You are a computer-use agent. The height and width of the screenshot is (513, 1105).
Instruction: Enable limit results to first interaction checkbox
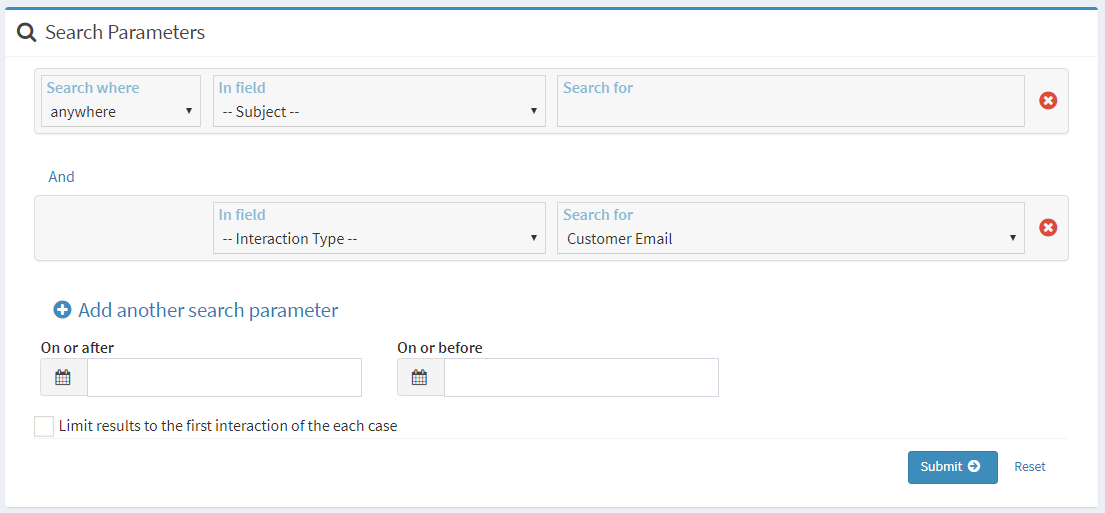click(44, 426)
